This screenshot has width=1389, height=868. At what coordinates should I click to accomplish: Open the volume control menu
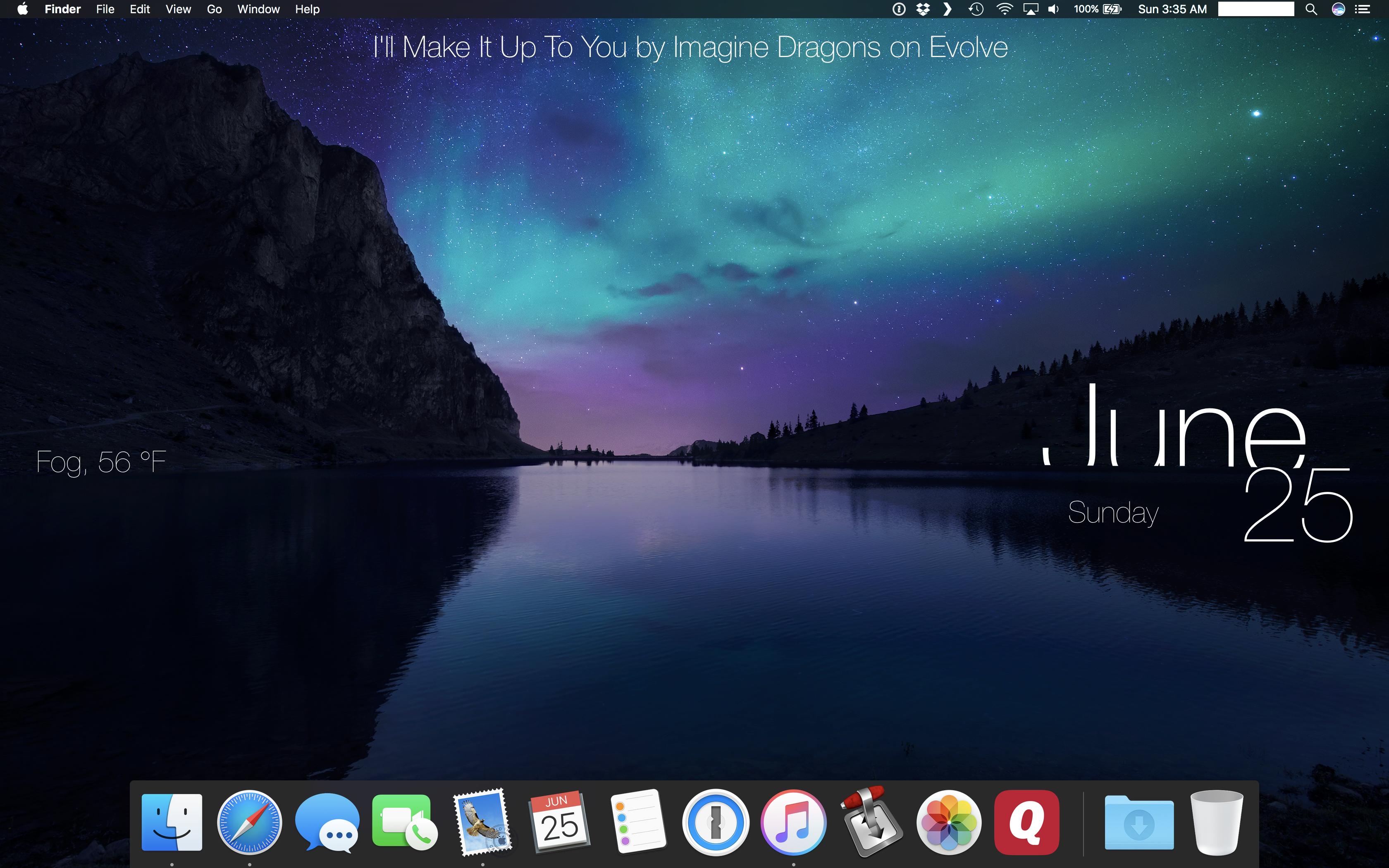tap(1054, 9)
